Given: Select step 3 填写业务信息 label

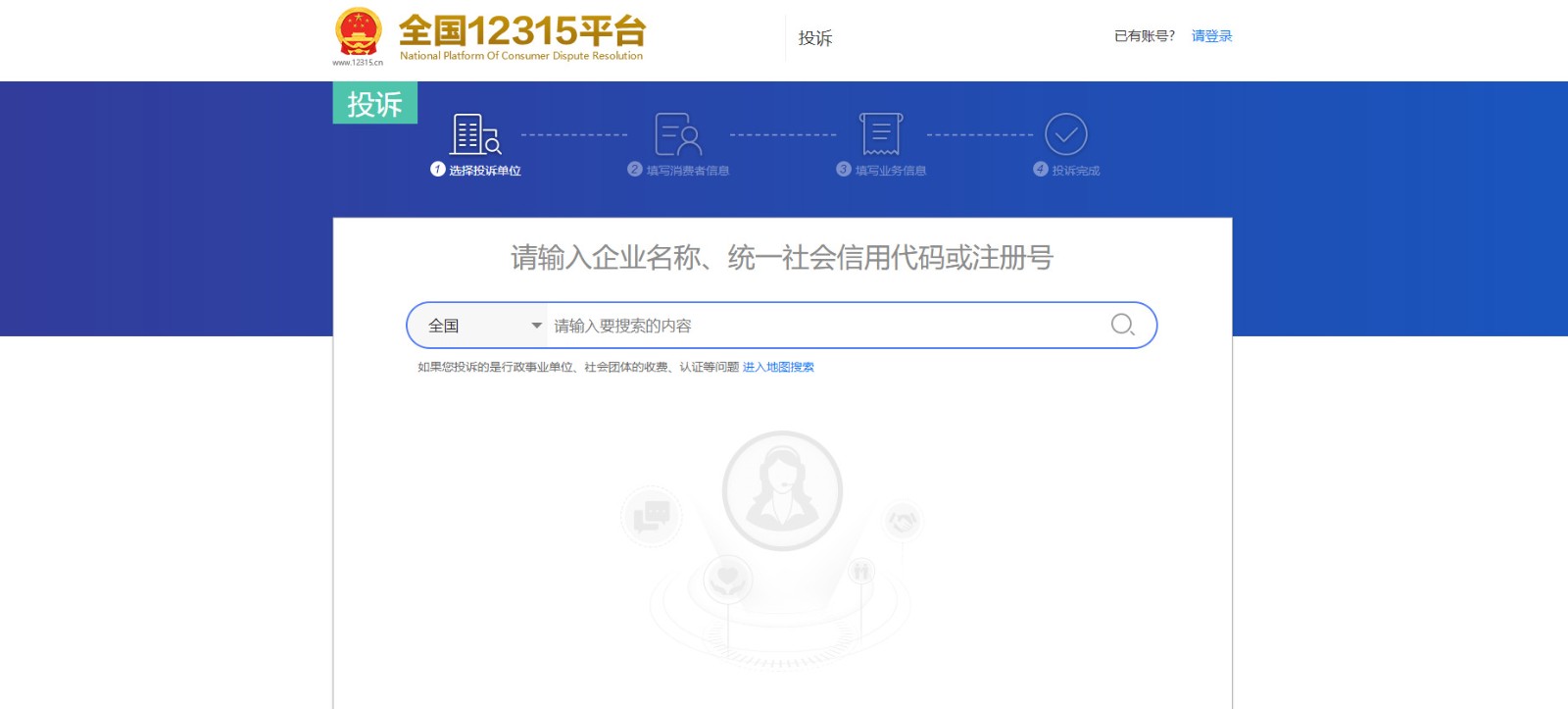Looking at the screenshot, I should pyautogui.click(x=891, y=171).
